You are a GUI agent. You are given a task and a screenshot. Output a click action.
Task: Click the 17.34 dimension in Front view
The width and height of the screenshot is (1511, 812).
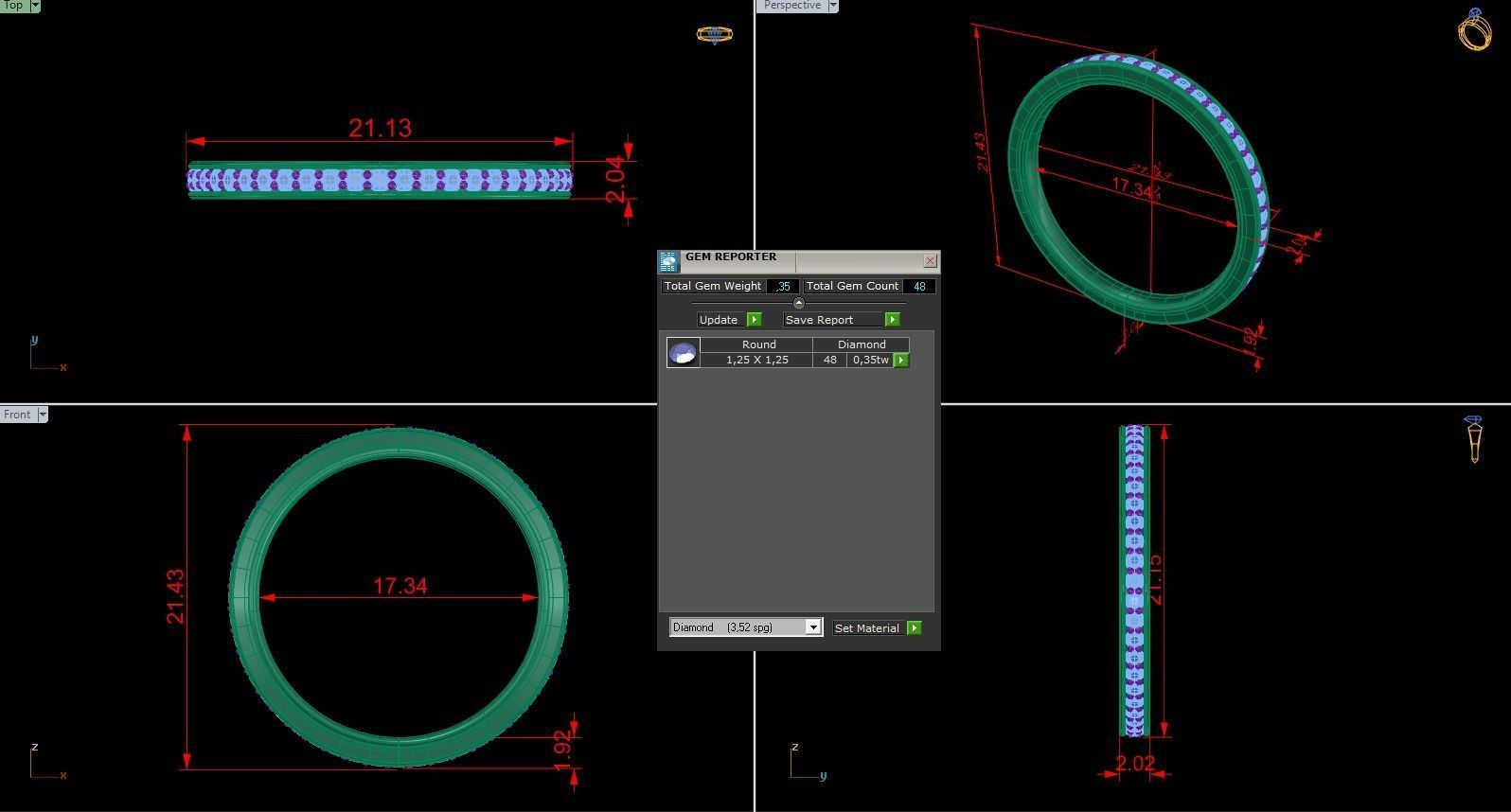(400, 587)
